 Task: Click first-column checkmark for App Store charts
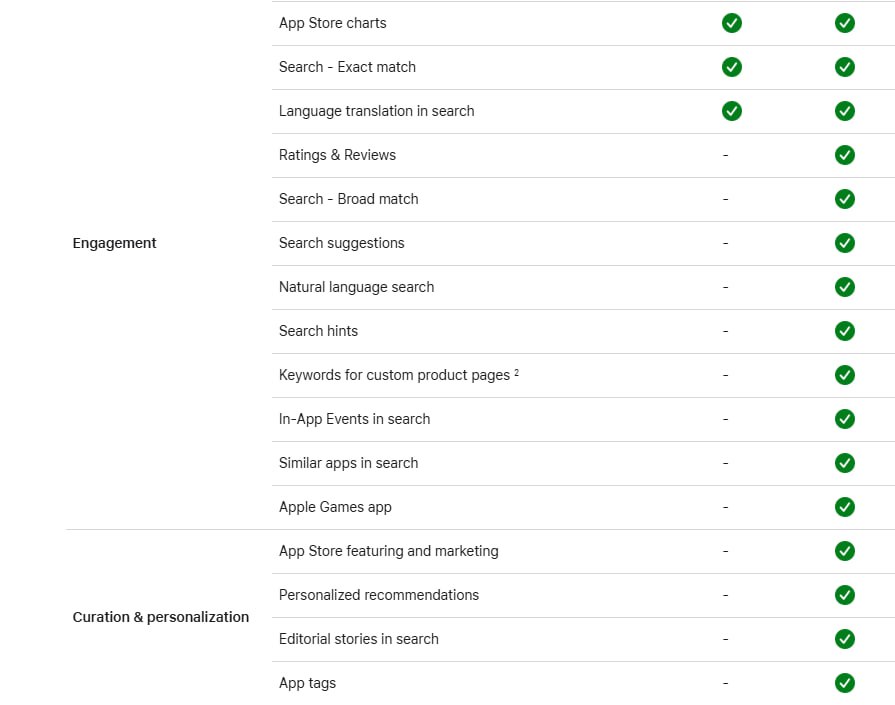[732, 23]
